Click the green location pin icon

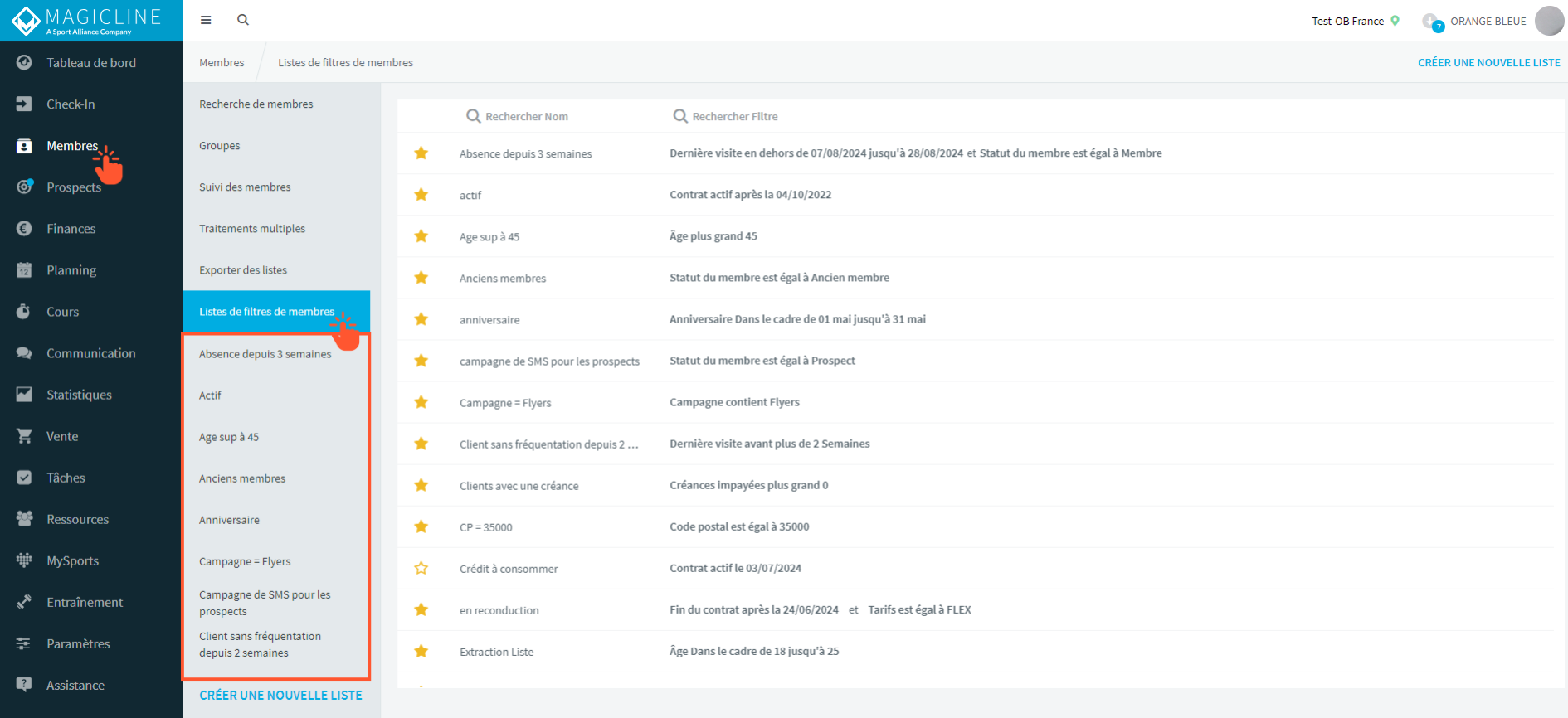coord(1395,21)
